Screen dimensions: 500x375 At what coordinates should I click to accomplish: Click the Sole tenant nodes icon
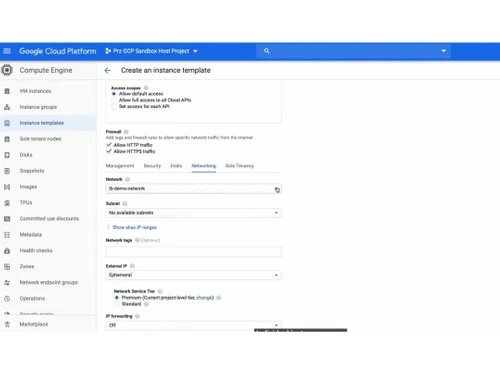7,139
